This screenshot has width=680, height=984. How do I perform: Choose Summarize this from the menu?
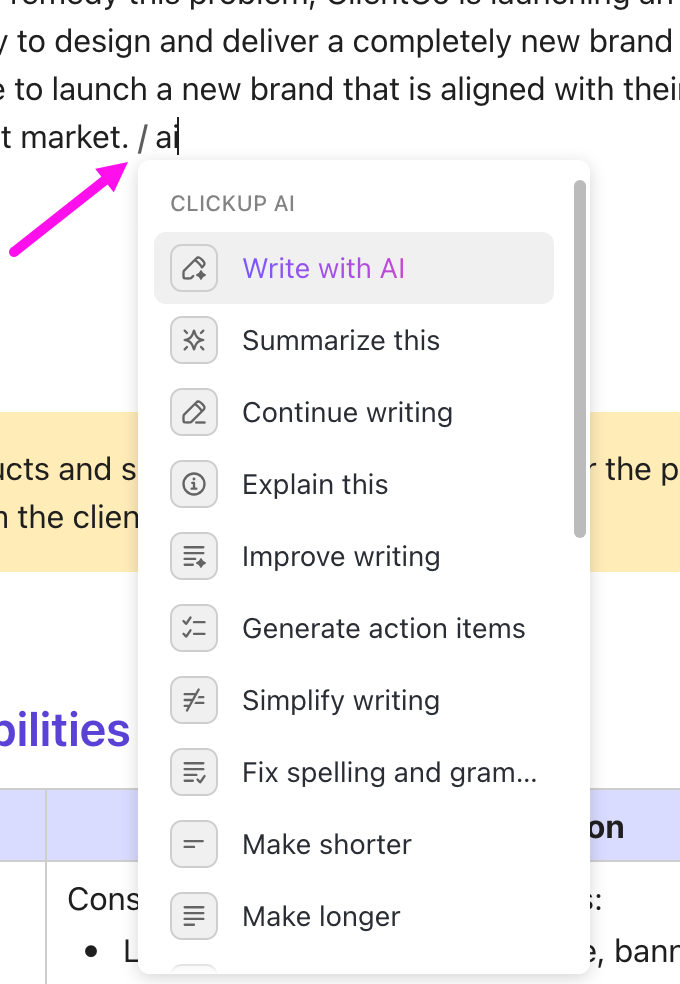click(x=340, y=340)
